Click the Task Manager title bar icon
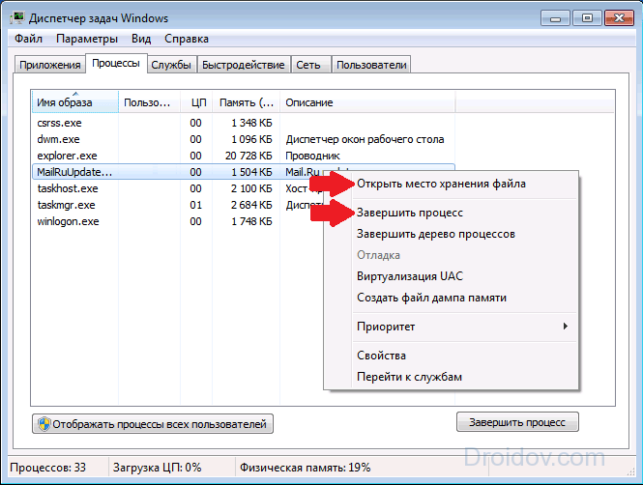The width and height of the screenshot is (643, 485). tap(18, 18)
